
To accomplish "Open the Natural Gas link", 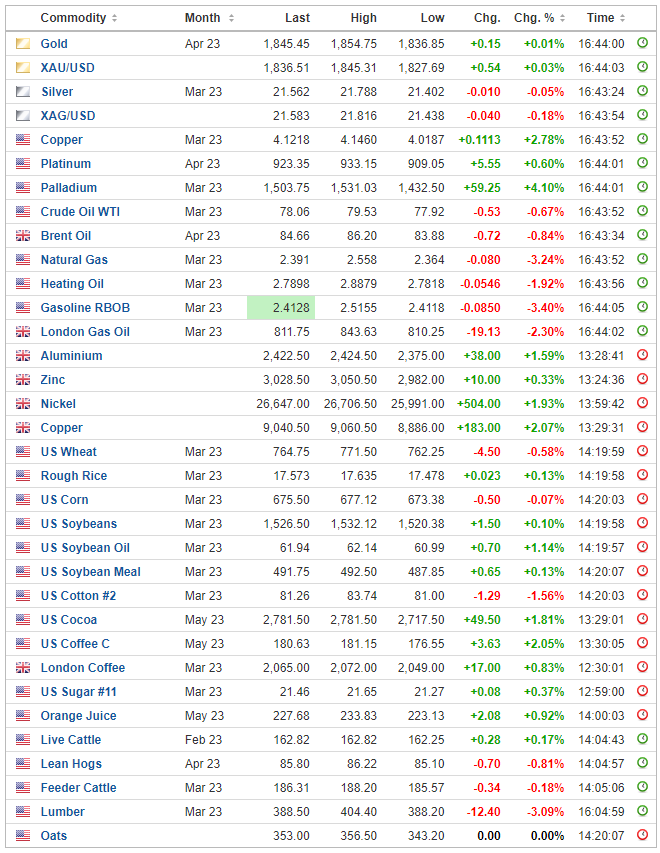I will tap(74, 259).
